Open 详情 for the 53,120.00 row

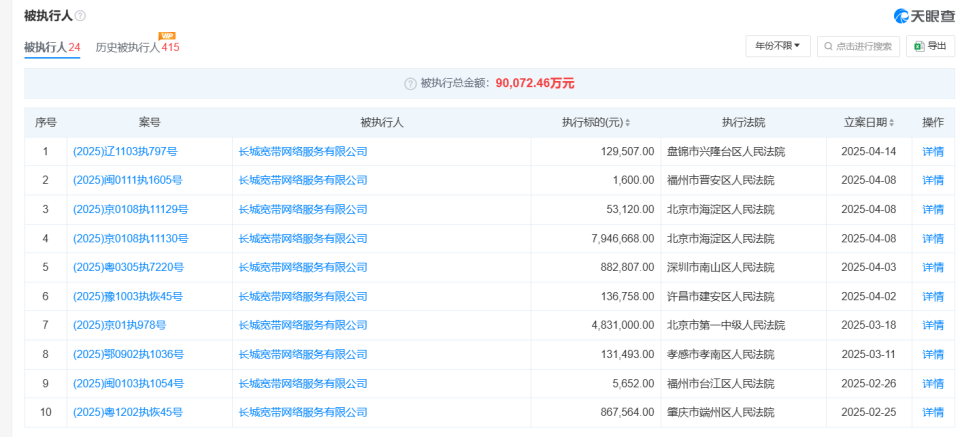tap(933, 209)
